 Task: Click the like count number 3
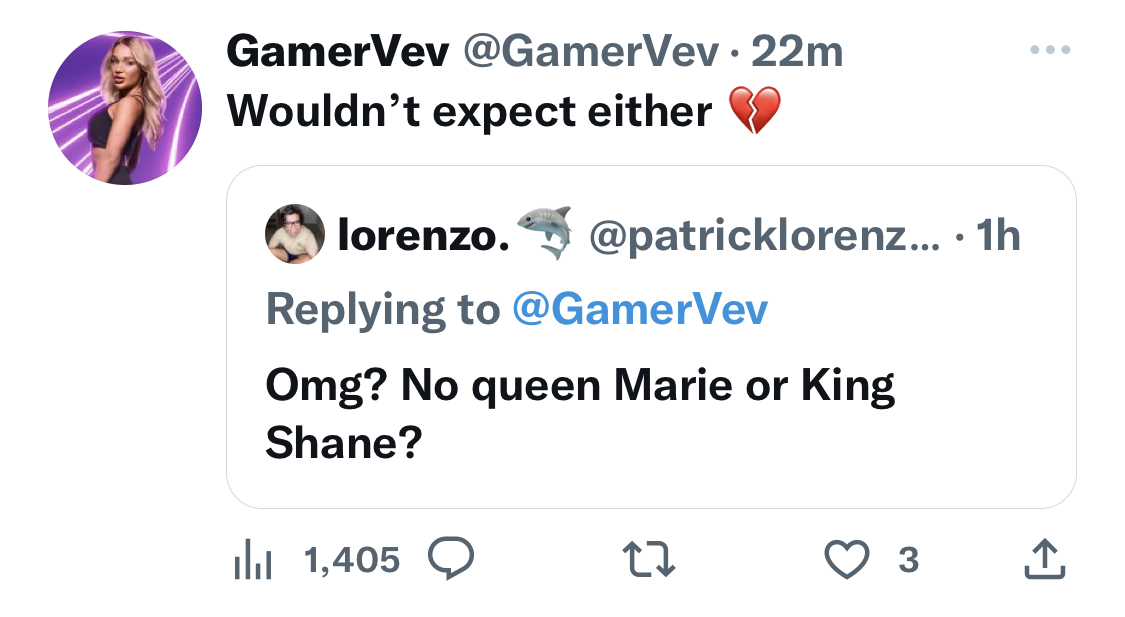(908, 560)
